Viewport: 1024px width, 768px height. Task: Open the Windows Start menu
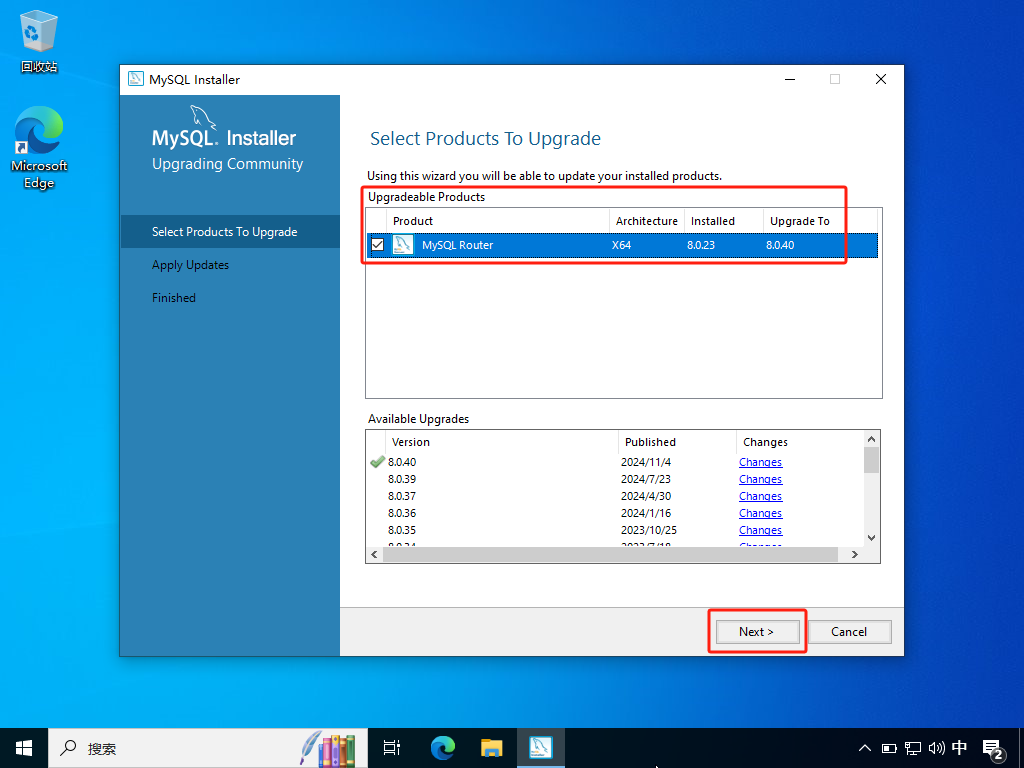[24, 747]
